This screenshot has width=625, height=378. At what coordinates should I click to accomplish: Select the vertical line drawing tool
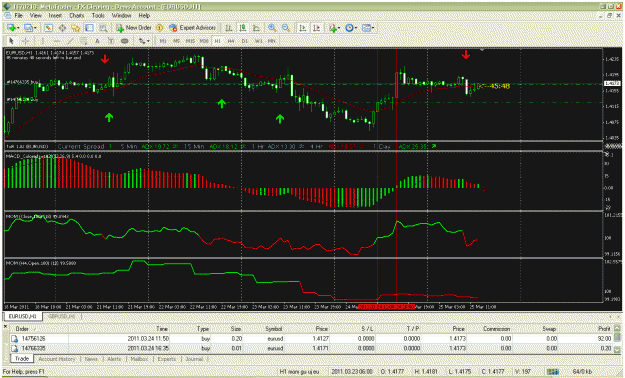43,41
